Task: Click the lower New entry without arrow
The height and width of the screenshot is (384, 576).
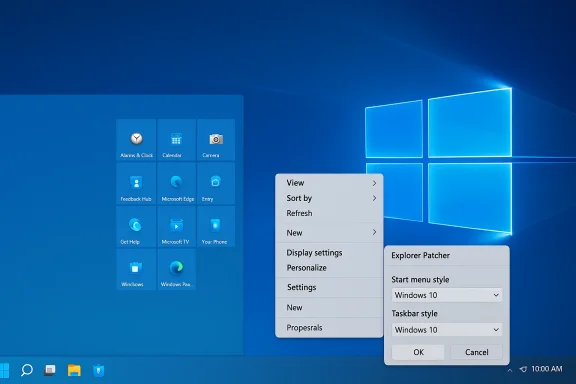Action: 329,307
